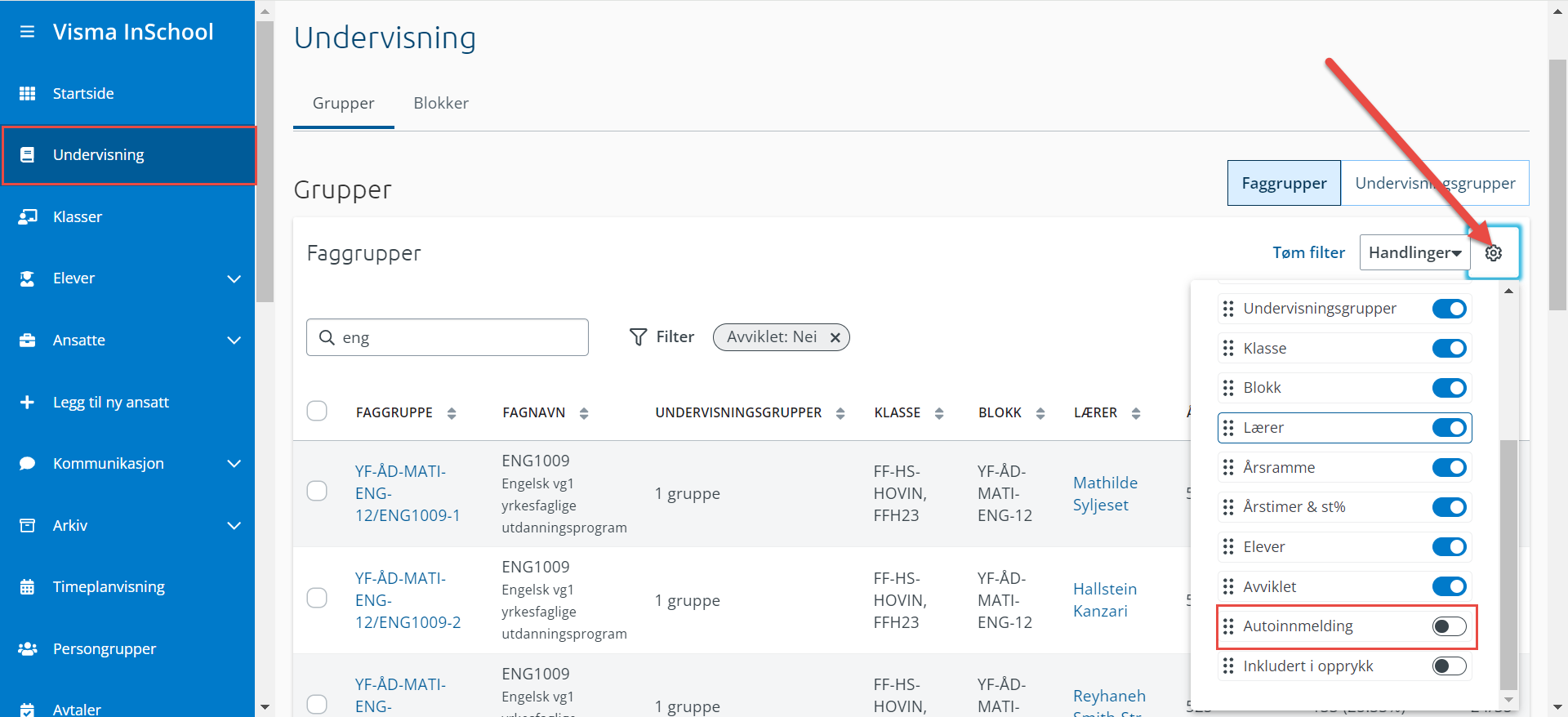The height and width of the screenshot is (717, 1568).
Task: Expand the Kommunikasjon sidebar section
Action: point(234,464)
